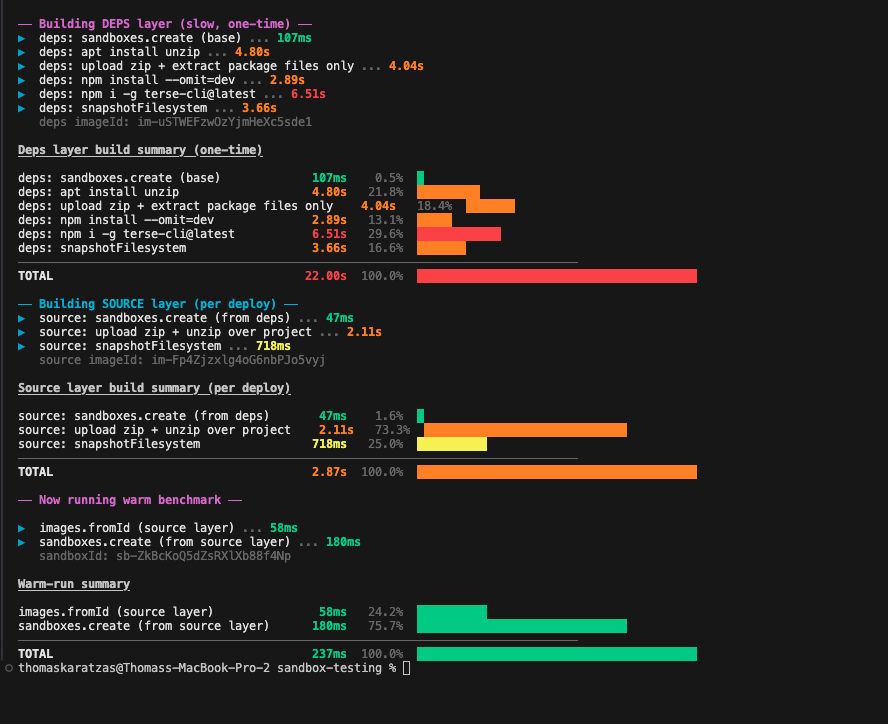
Task: Click the 100.0% value beside 22.00s
Action: coord(382,276)
